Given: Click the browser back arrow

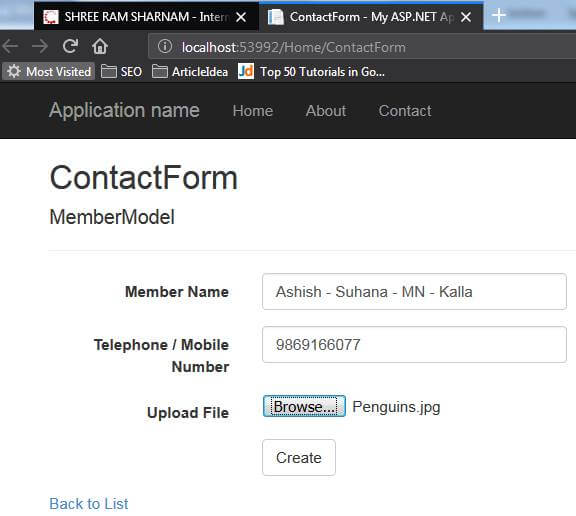Looking at the screenshot, I should pyautogui.click(x=10, y=46).
